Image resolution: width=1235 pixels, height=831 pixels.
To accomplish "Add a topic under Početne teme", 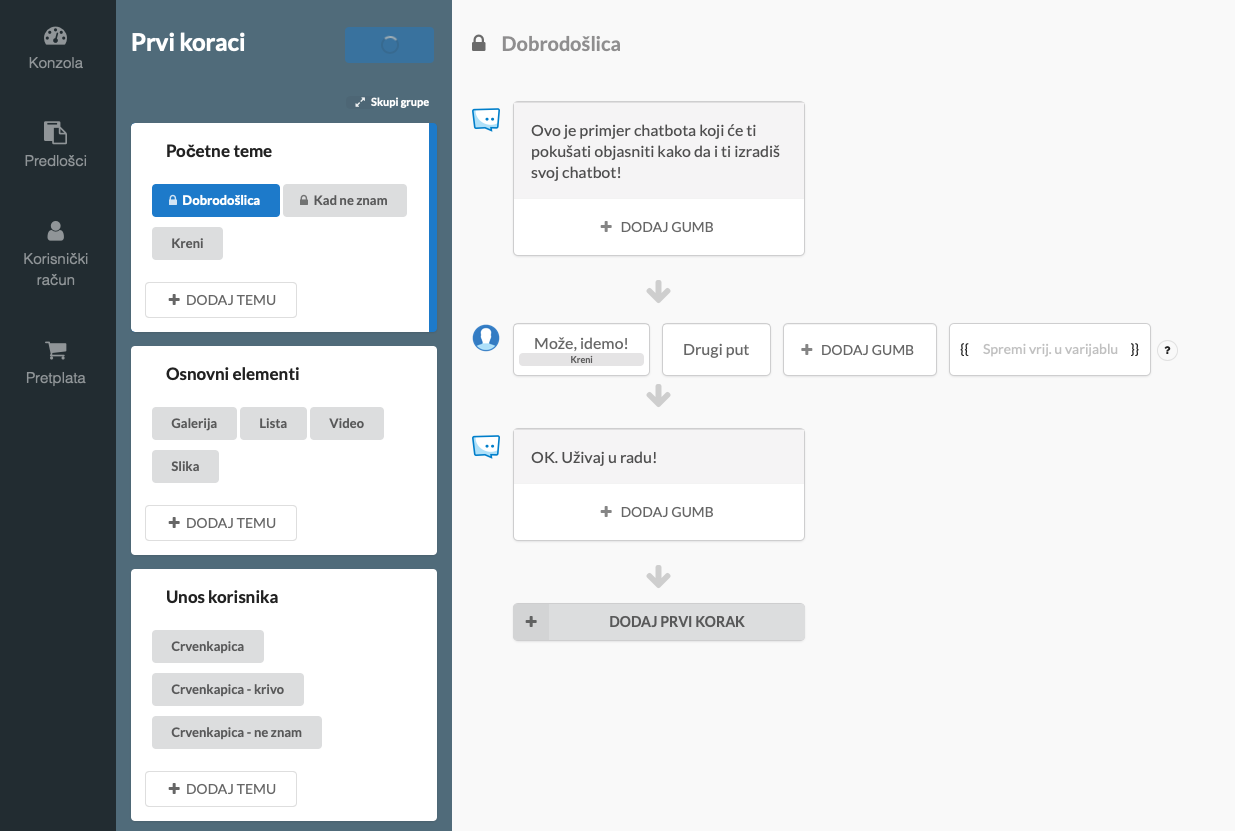I will (x=221, y=300).
